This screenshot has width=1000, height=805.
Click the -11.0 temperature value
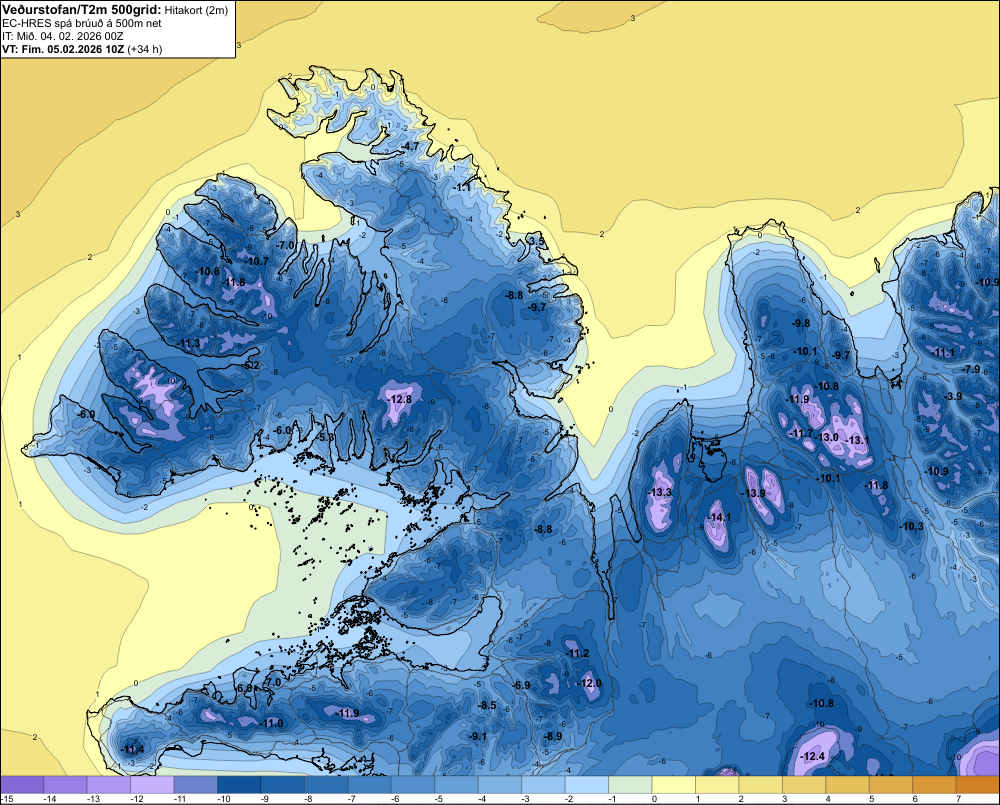(272, 723)
